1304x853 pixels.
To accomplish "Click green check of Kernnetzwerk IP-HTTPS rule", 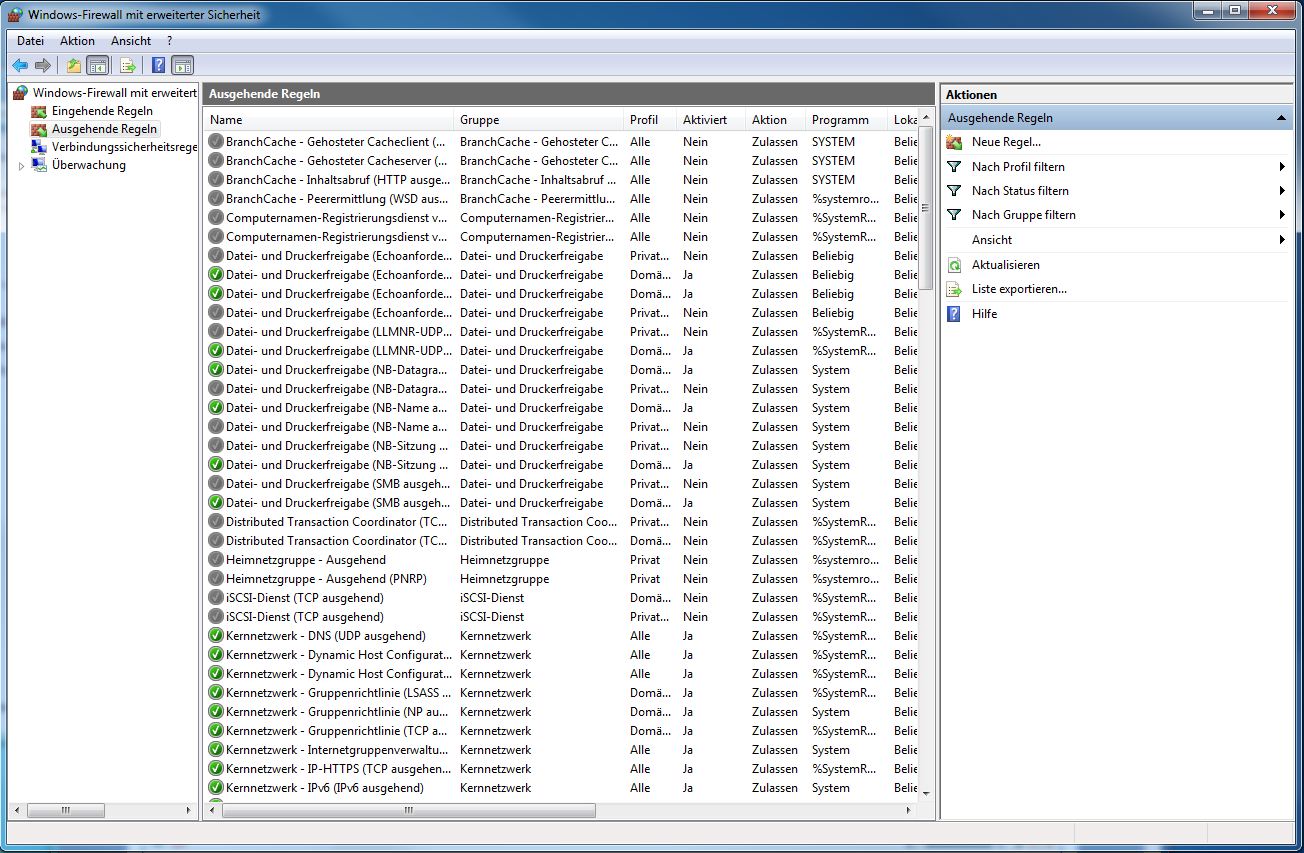I will tap(216, 769).
